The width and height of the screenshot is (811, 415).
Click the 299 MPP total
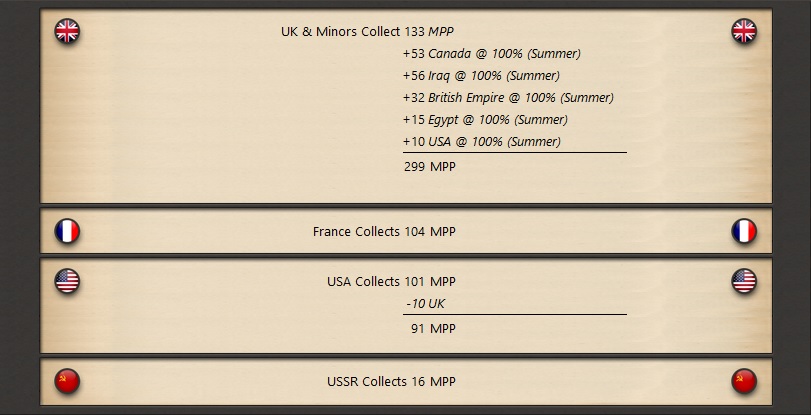point(430,167)
